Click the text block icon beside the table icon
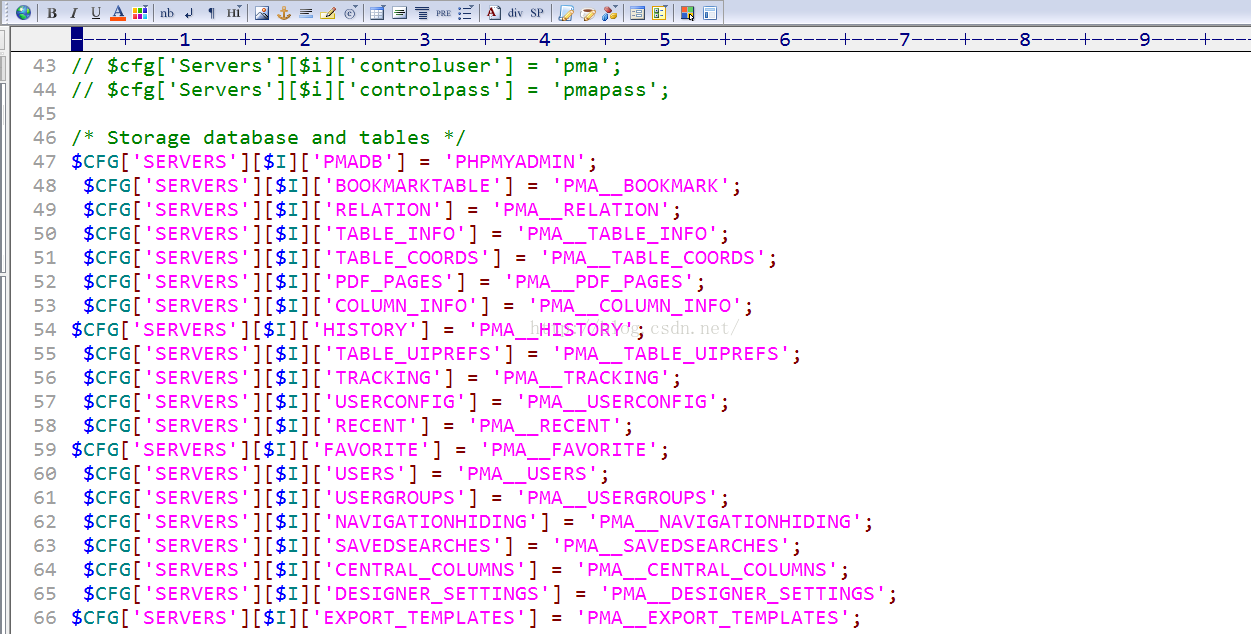 (x=399, y=13)
